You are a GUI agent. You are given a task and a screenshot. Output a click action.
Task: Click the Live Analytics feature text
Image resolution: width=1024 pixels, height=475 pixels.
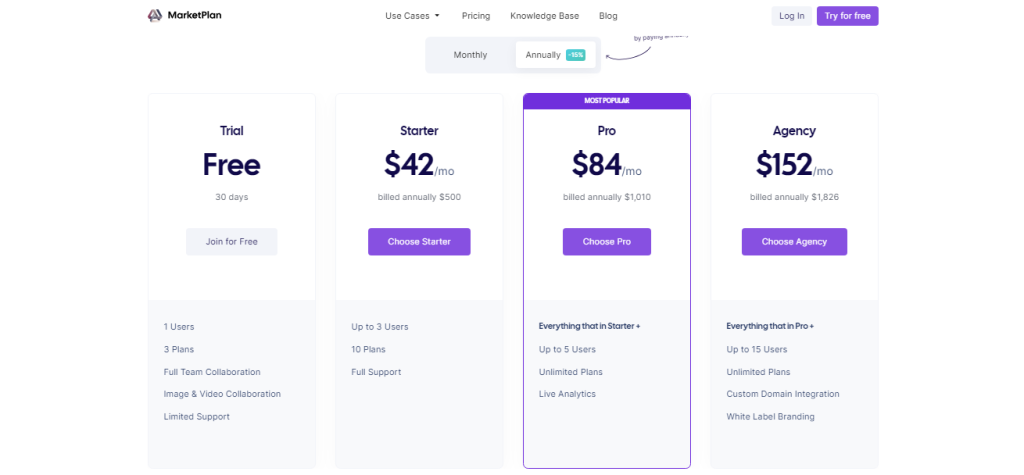[x=567, y=394]
